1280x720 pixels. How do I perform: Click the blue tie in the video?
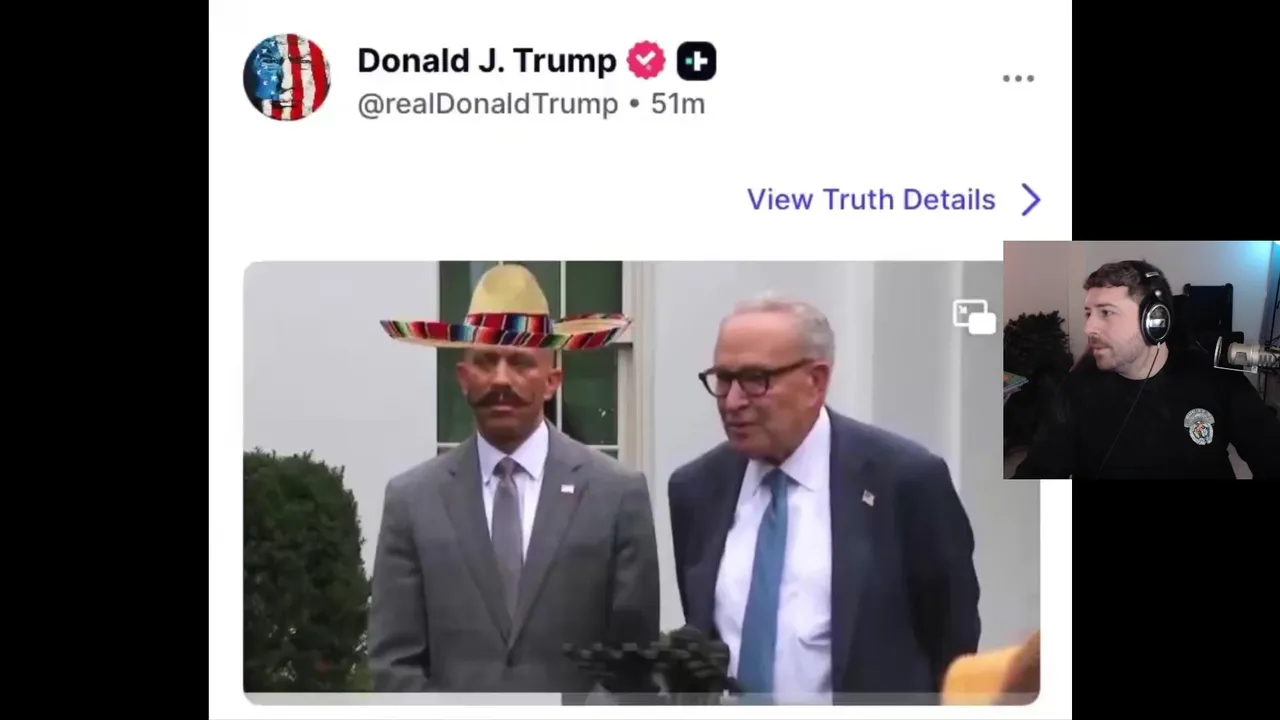(x=762, y=580)
